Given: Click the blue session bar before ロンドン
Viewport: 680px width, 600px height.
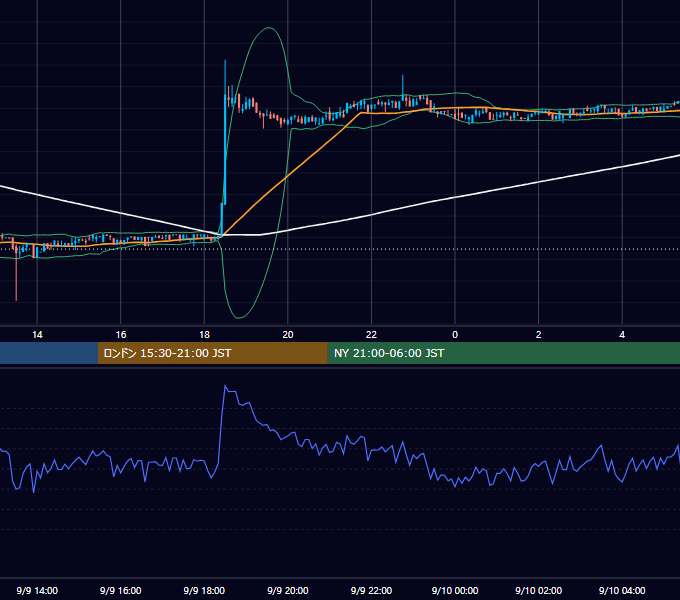Looking at the screenshot, I should pos(49,353).
